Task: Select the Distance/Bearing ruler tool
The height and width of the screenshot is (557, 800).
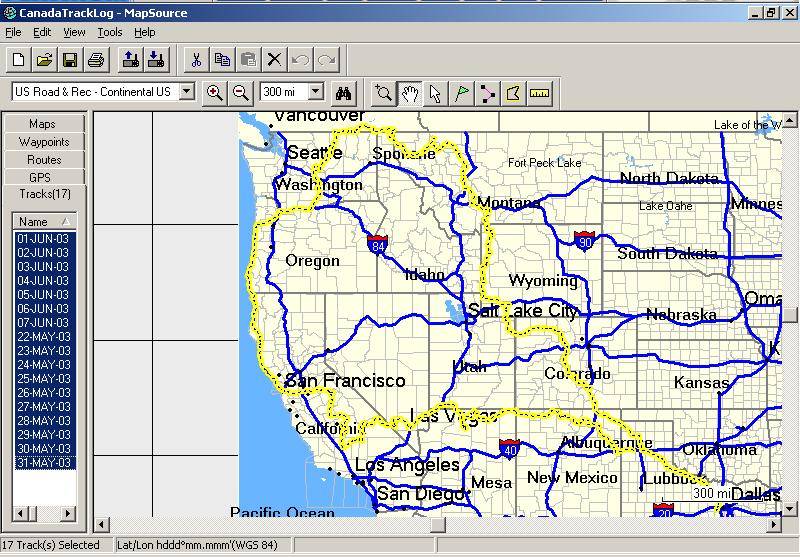Action: [539, 93]
